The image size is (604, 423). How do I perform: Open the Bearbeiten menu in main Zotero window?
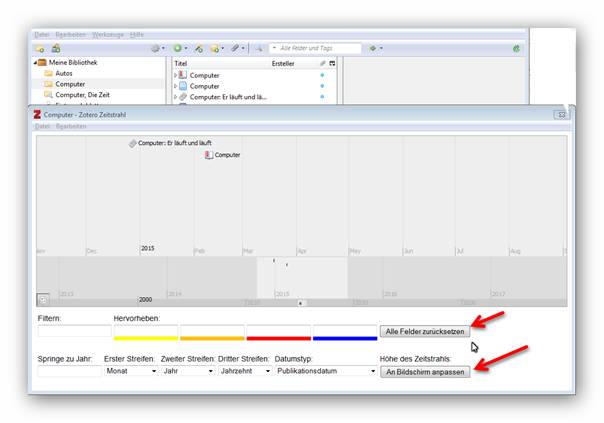tap(70, 35)
